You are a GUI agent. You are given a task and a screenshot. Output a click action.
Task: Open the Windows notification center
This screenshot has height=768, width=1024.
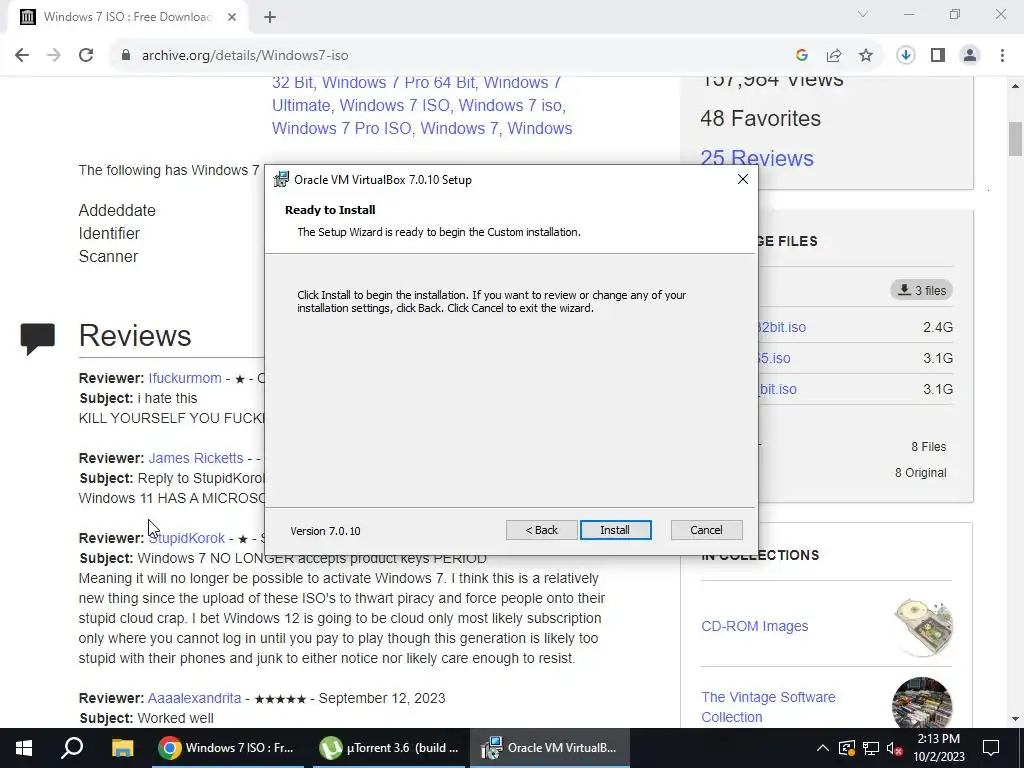tap(991, 748)
